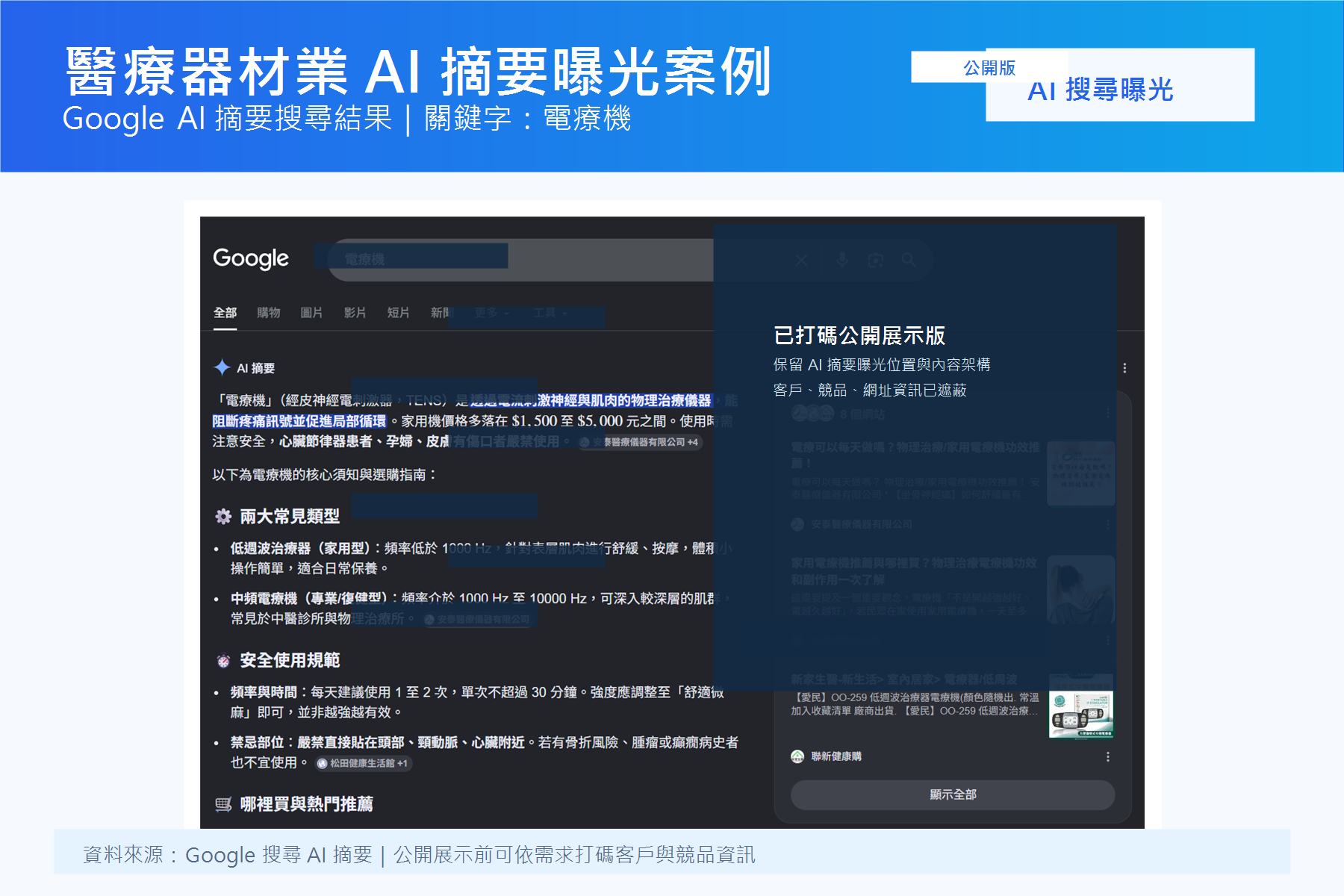
Task: Click the 顯示全部 button
Action: click(x=953, y=794)
